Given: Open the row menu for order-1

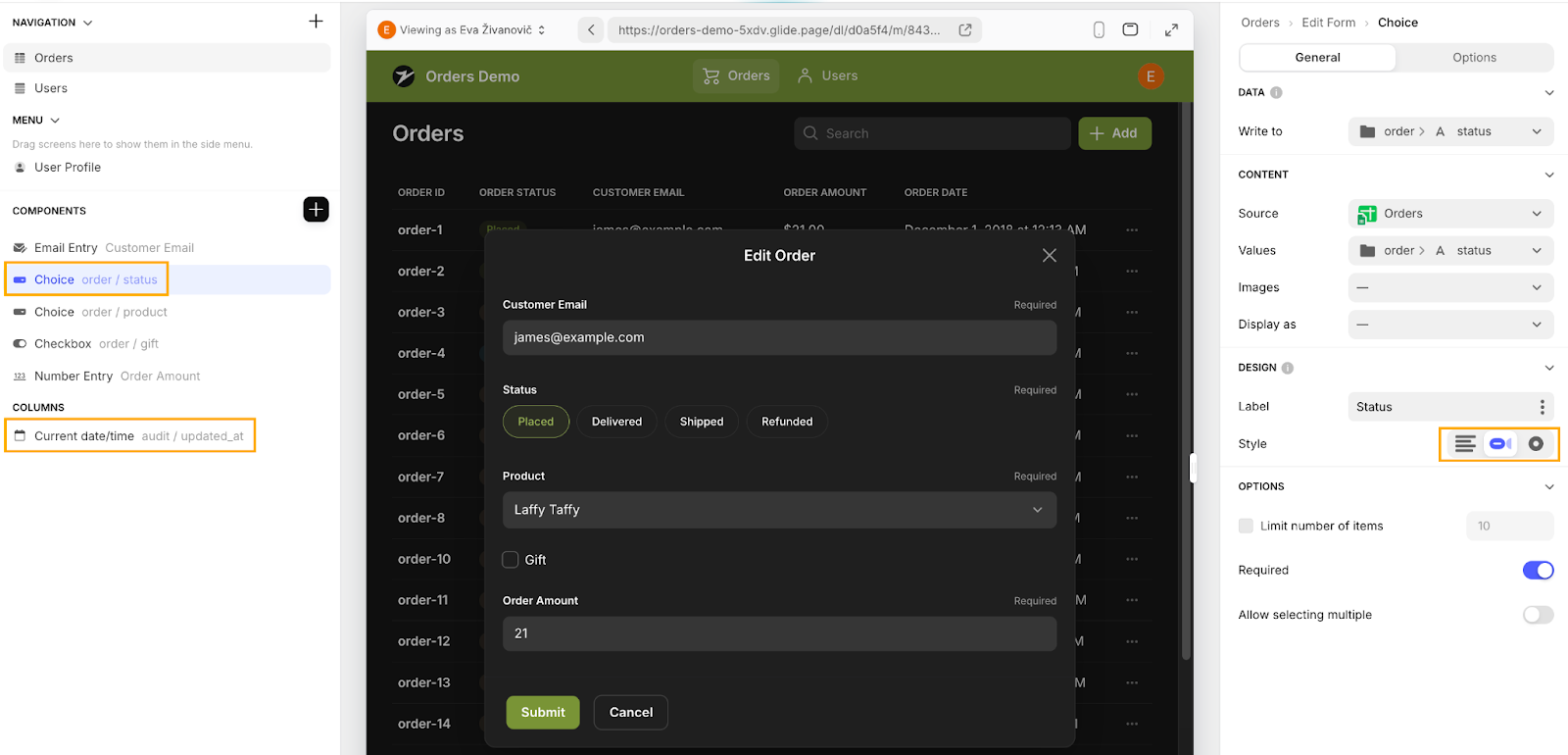Looking at the screenshot, I should click(x=1132, y=229).
